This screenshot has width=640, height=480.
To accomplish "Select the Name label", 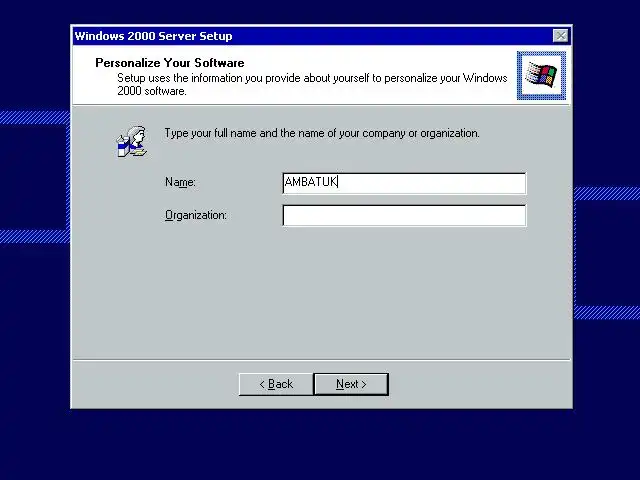I will [180, 182].
